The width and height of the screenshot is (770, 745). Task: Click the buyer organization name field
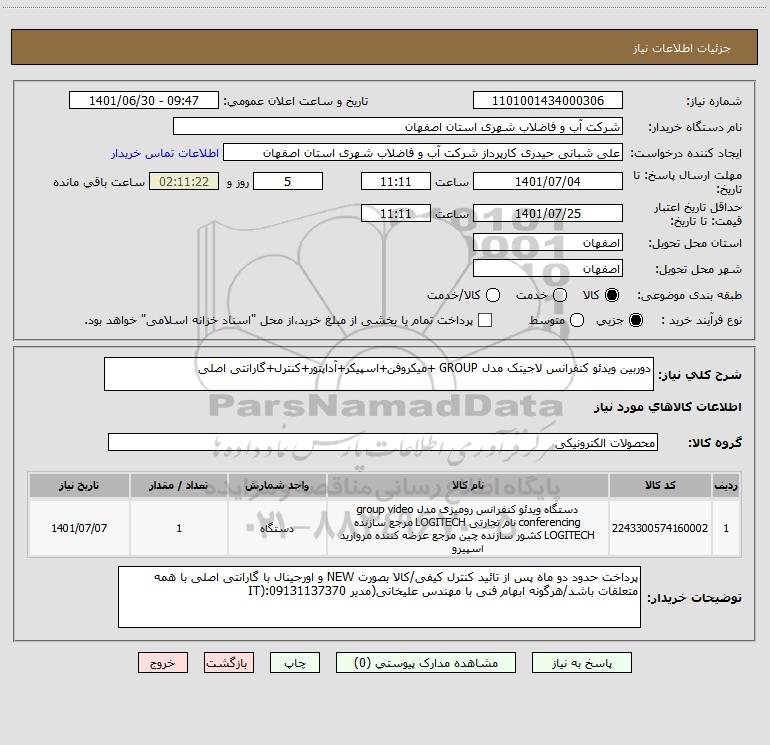point(398,127)
